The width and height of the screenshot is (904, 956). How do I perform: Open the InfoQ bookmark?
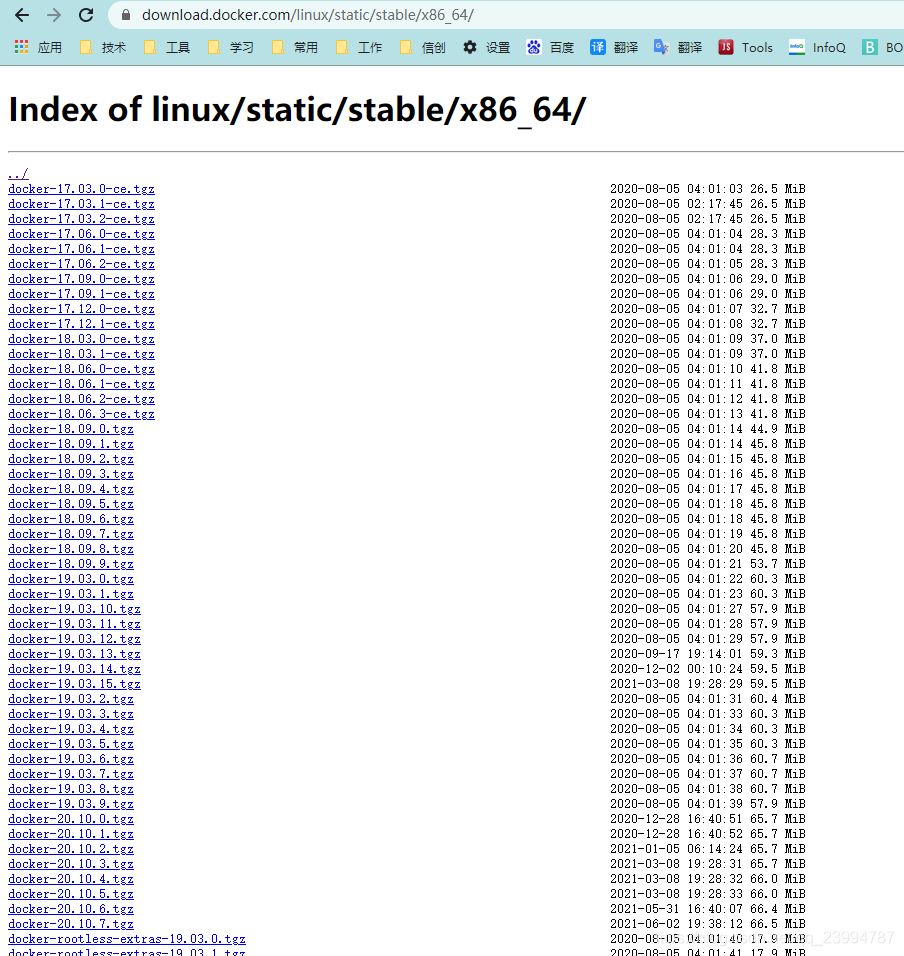point(817,48)
